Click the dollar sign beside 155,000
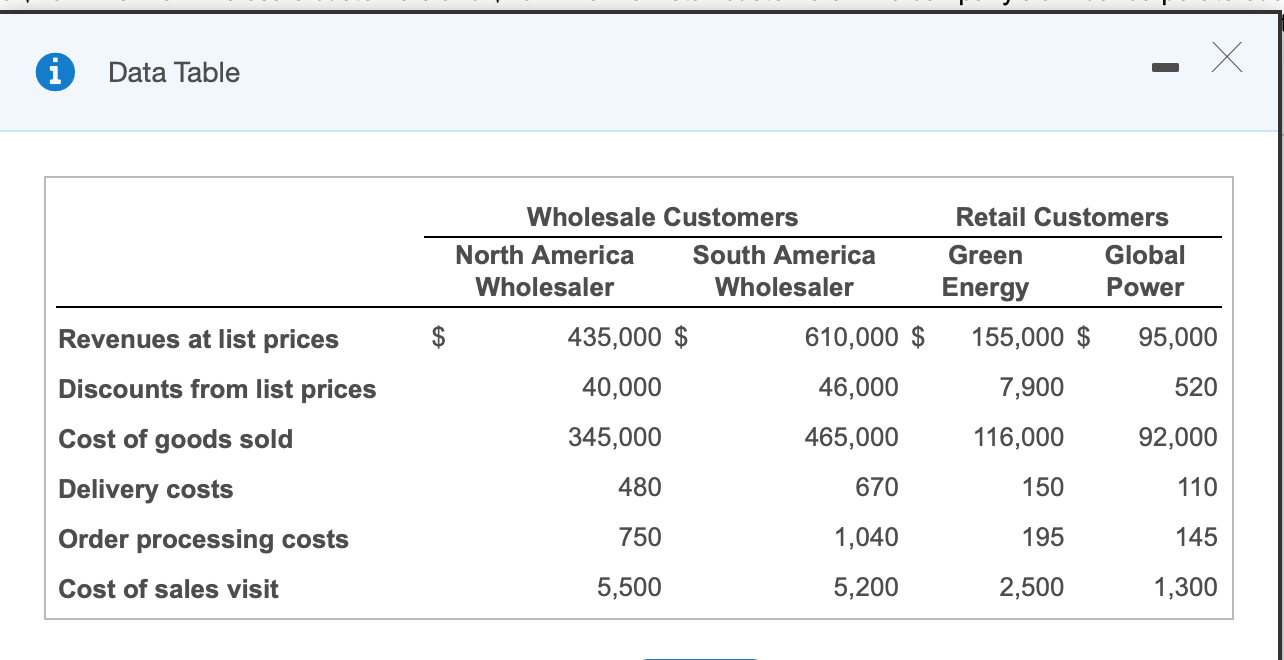Image resolution: width=1284 pixels, height=660 pixels. 918,337
